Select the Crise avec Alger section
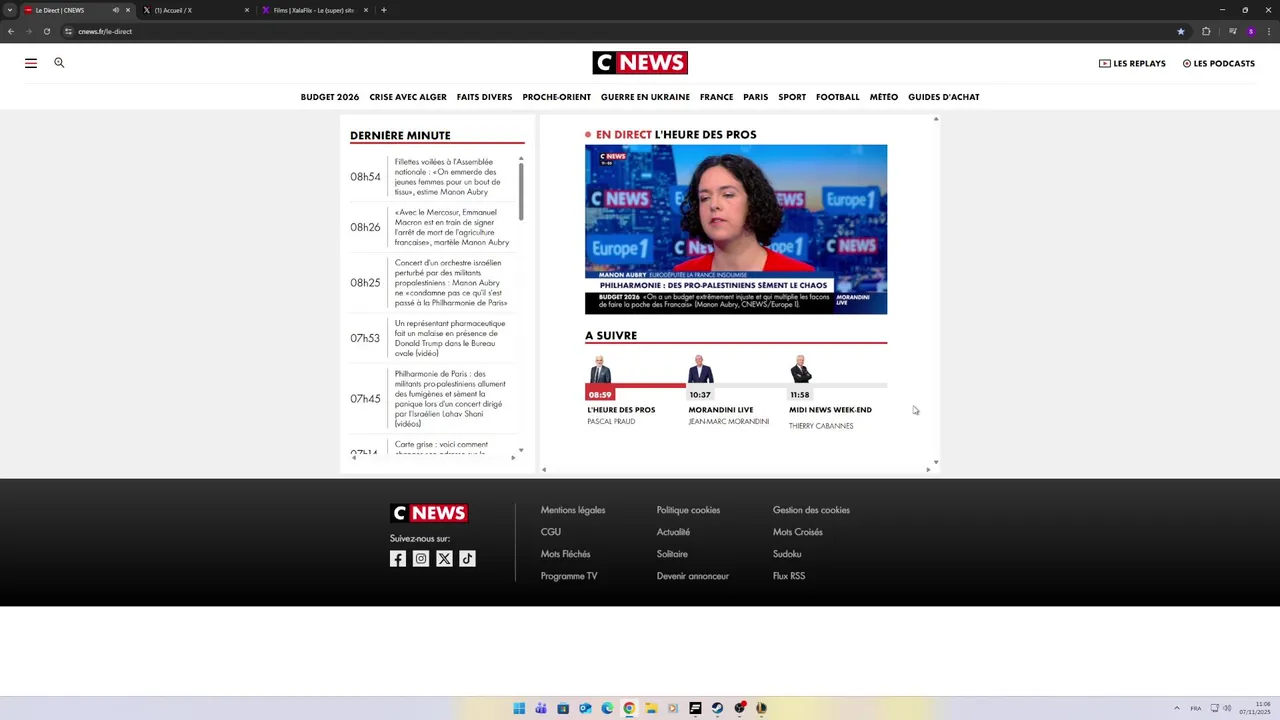1280x720 pixels. pyautogui.click(x=408, y=97)
